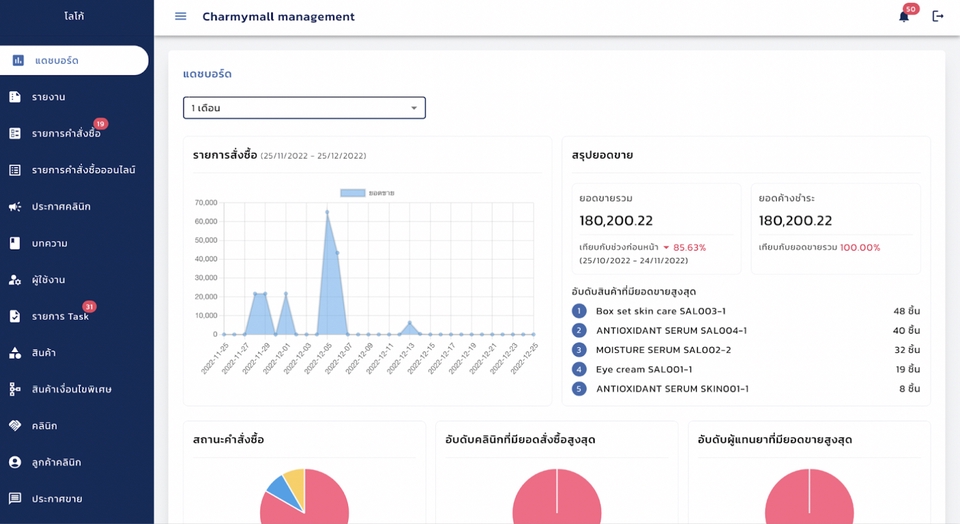Click the 19 badge on รายการคำสั่งซื้อ
Screen dimensions: 960x524
[100, 124]
